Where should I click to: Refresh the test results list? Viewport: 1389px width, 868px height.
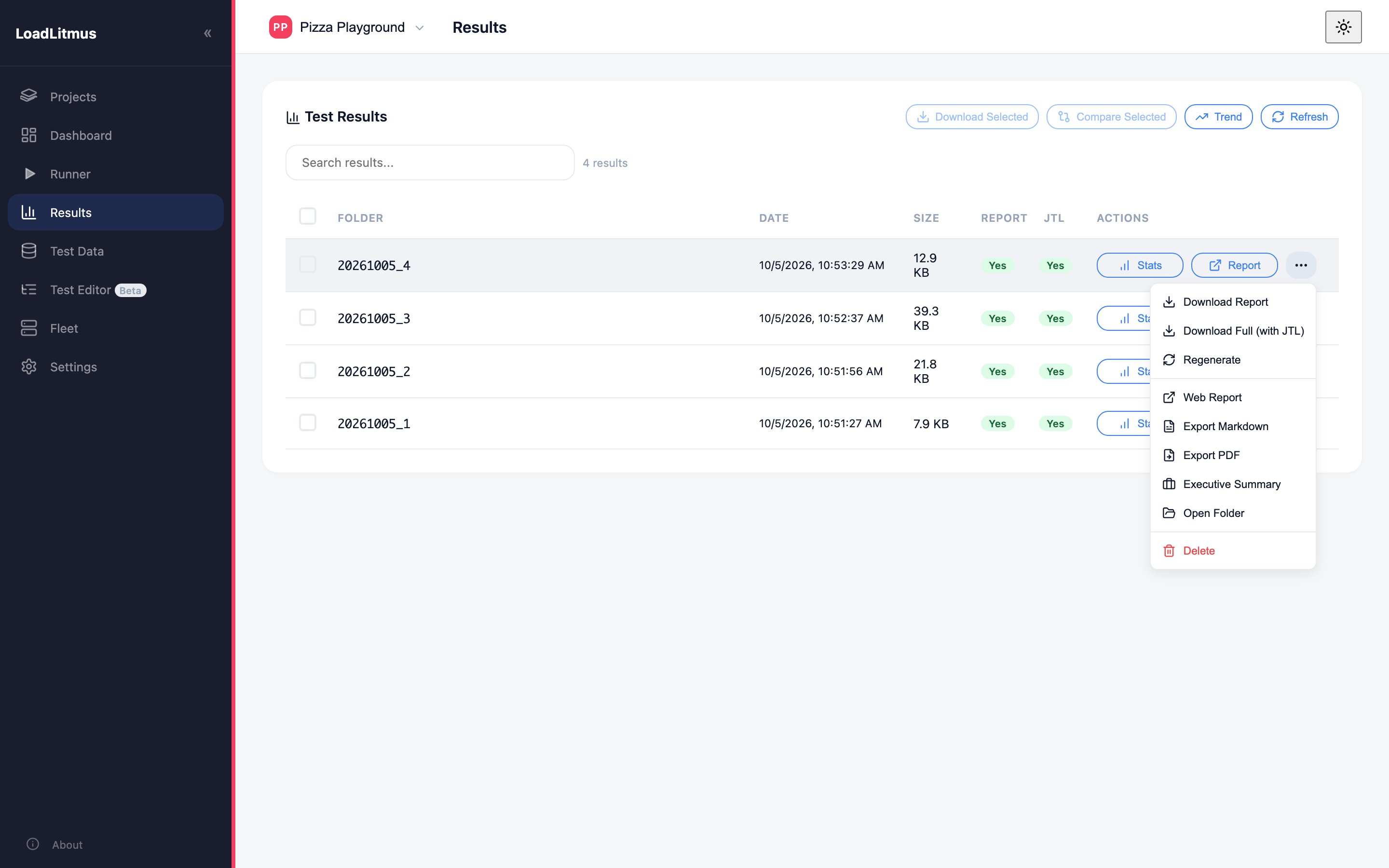[1299, 117]
